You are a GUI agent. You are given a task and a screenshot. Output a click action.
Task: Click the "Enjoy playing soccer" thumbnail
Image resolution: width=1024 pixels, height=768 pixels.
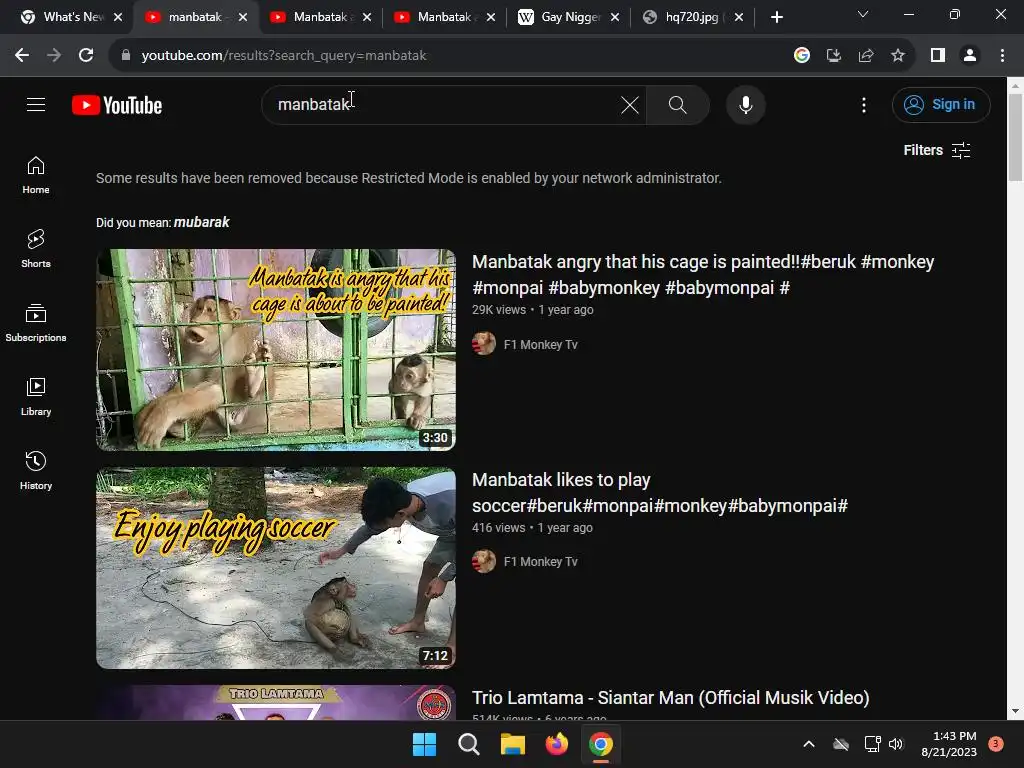click(276, 568)
